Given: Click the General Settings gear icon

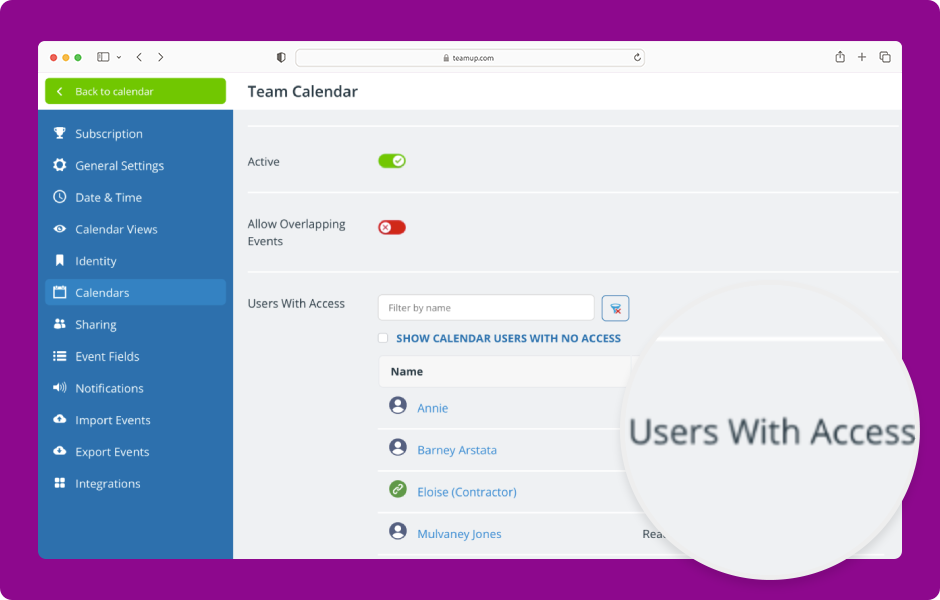Looking at the screenshot, I should click(61, 165).
